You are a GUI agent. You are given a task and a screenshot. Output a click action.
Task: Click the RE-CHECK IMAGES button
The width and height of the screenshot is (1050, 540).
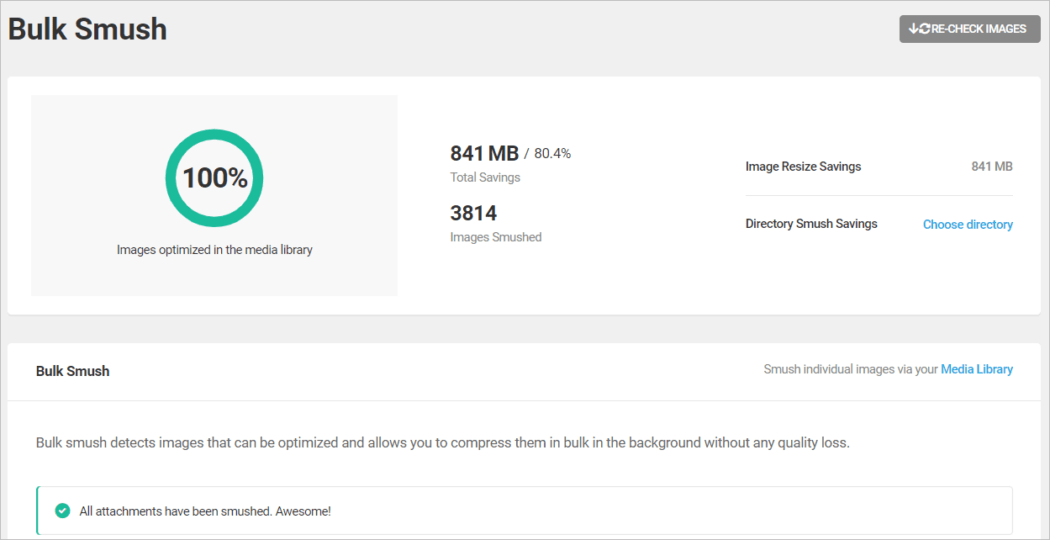point(969,29)
